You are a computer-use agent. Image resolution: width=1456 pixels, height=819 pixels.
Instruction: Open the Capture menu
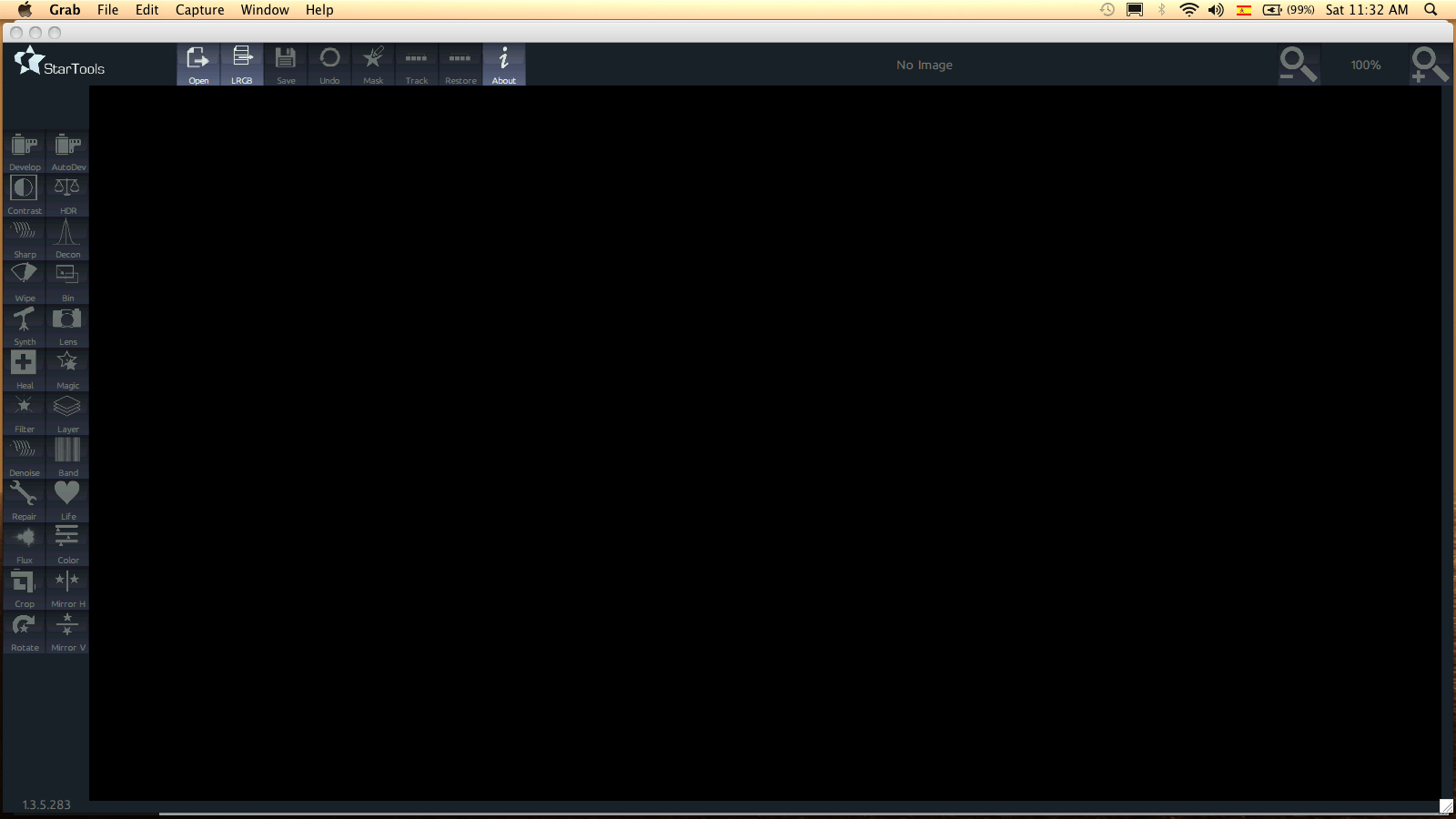(199, 10)
